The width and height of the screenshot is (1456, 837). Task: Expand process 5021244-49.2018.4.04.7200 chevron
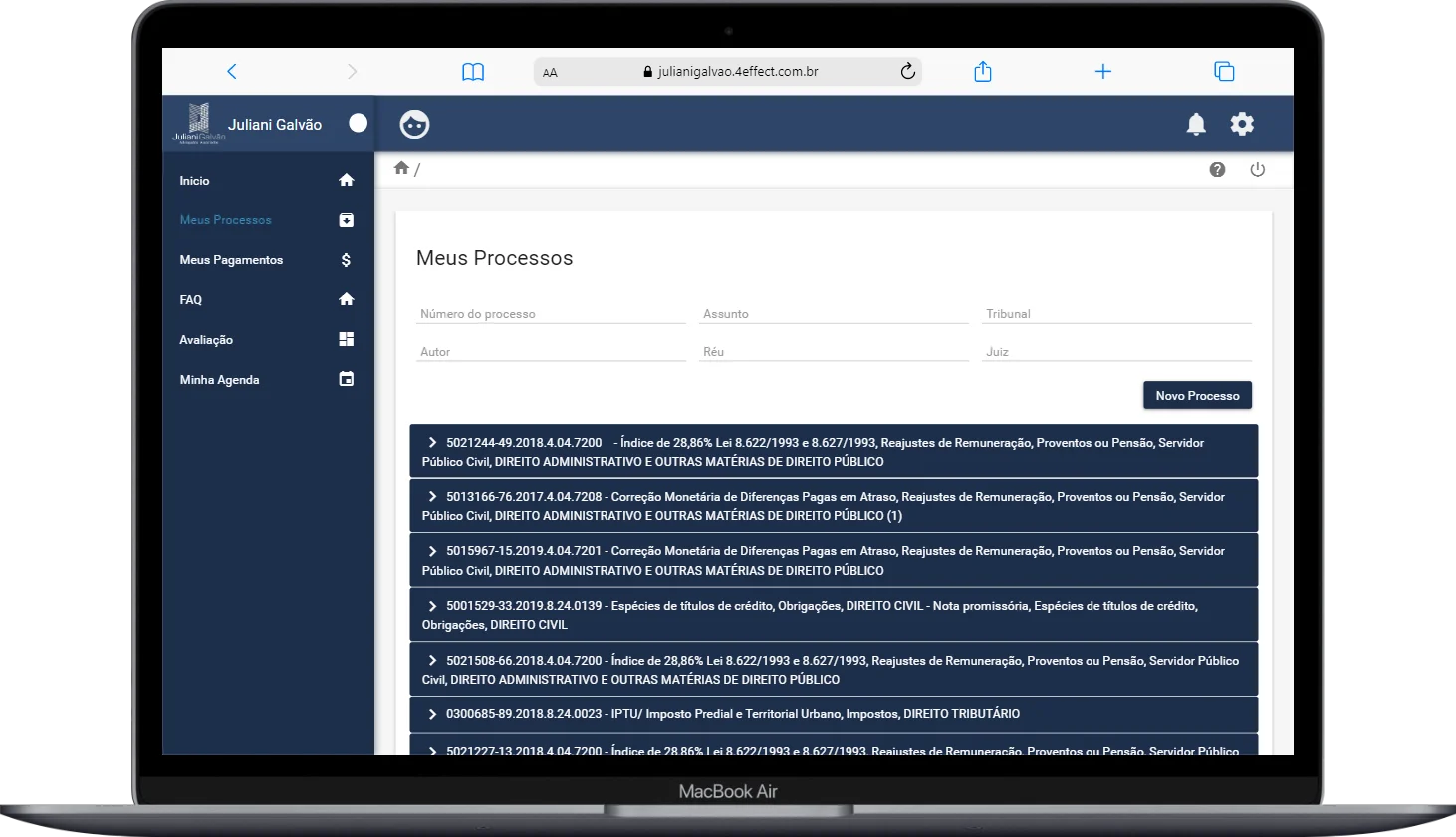point(432,442)
